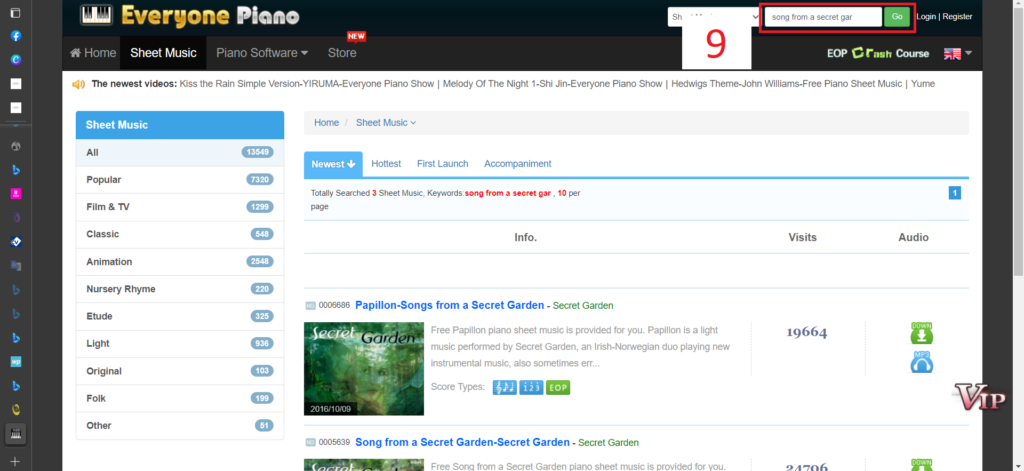Select the Etude category
This screenshot has width=1024, height=471.
click(180, 316)
